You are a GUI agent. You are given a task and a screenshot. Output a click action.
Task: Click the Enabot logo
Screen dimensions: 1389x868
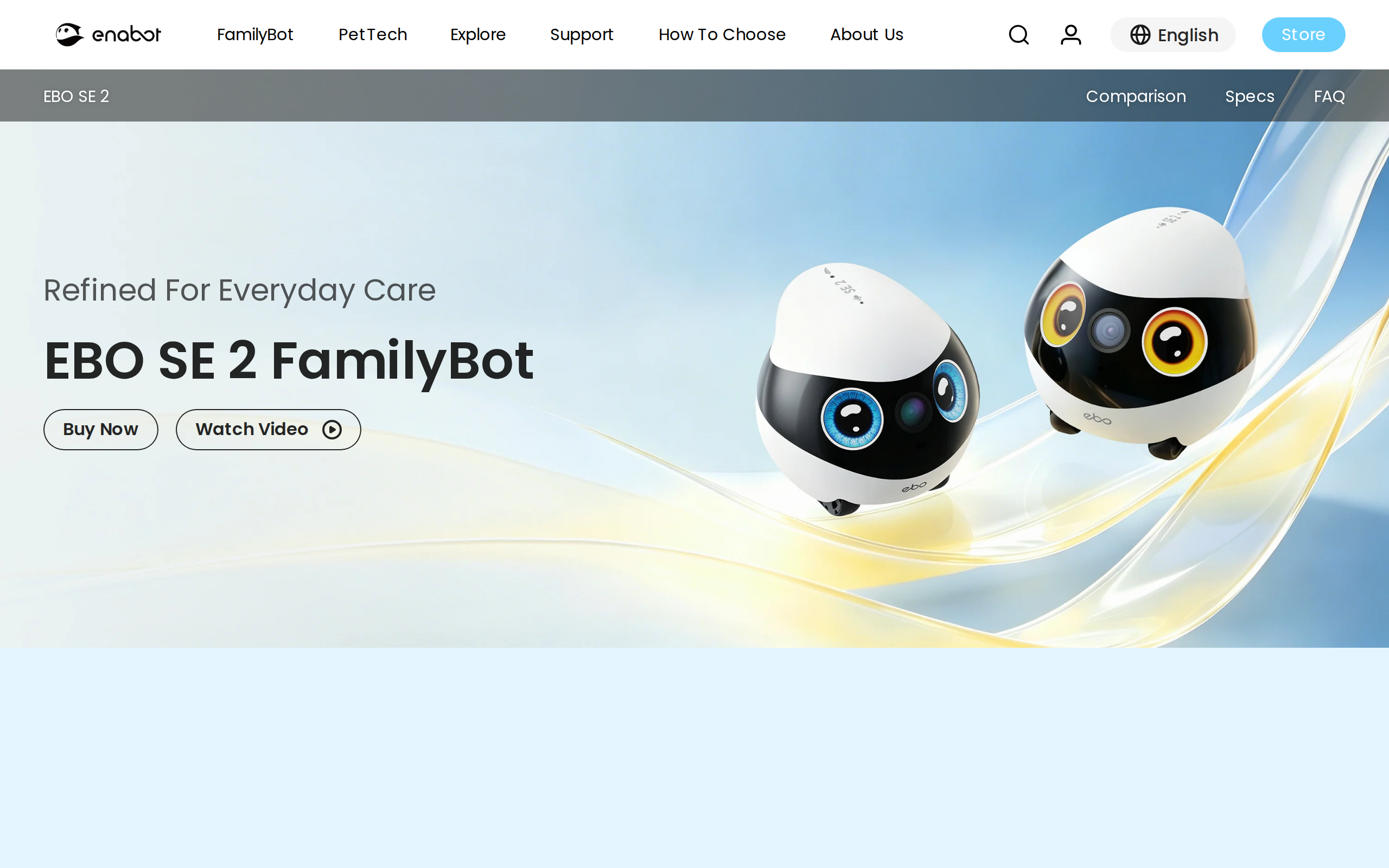[x=109, y=34]
